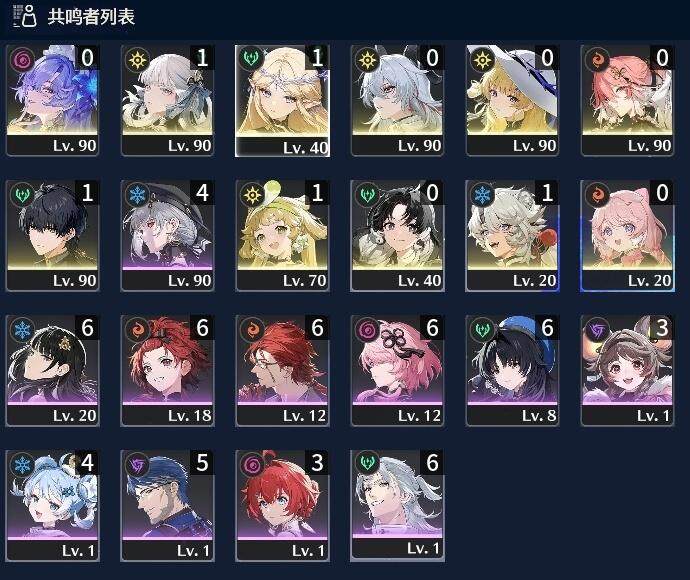
Task: Select the red-haired character at Lv. 18
Action: tap(168, 371)
